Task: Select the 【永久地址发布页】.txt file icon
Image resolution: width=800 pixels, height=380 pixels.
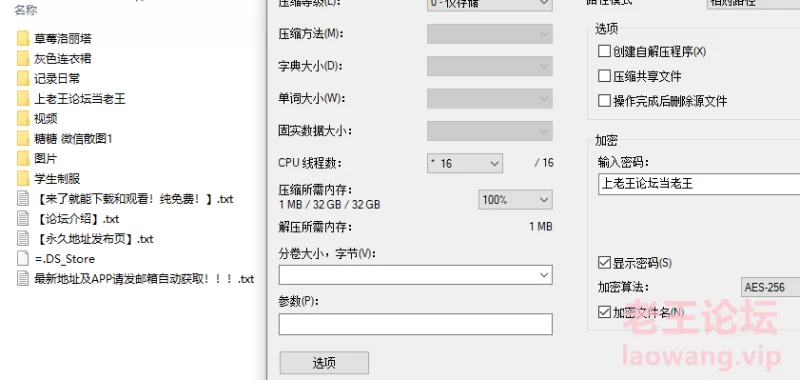Action: tap(23, 239)
